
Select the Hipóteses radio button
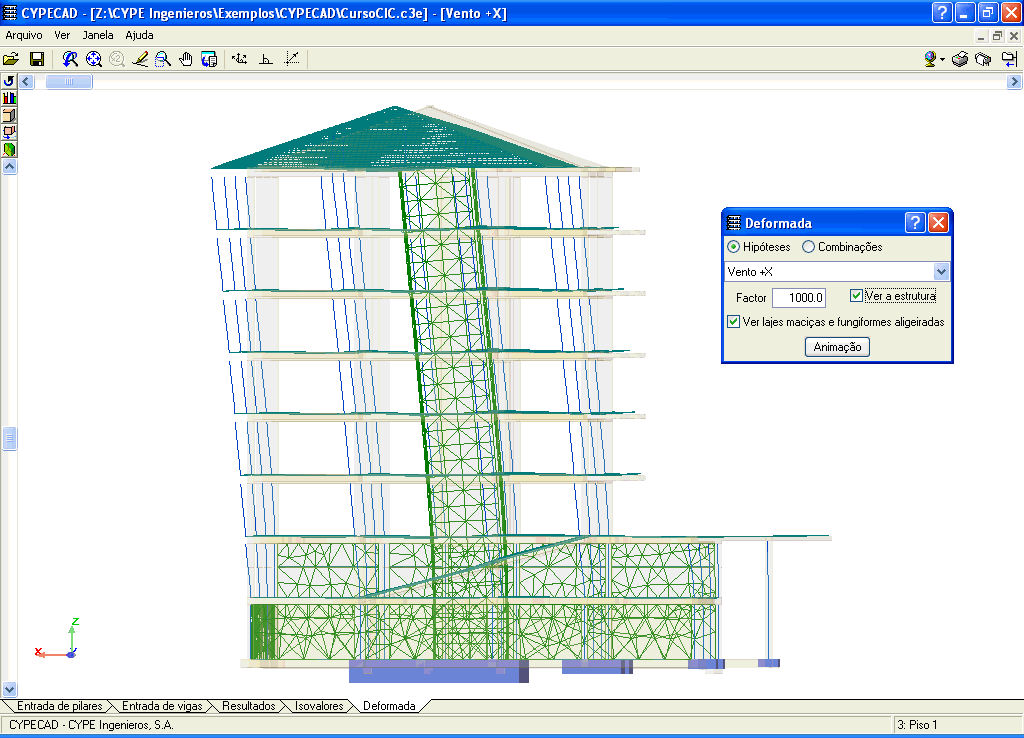(734, 247)
